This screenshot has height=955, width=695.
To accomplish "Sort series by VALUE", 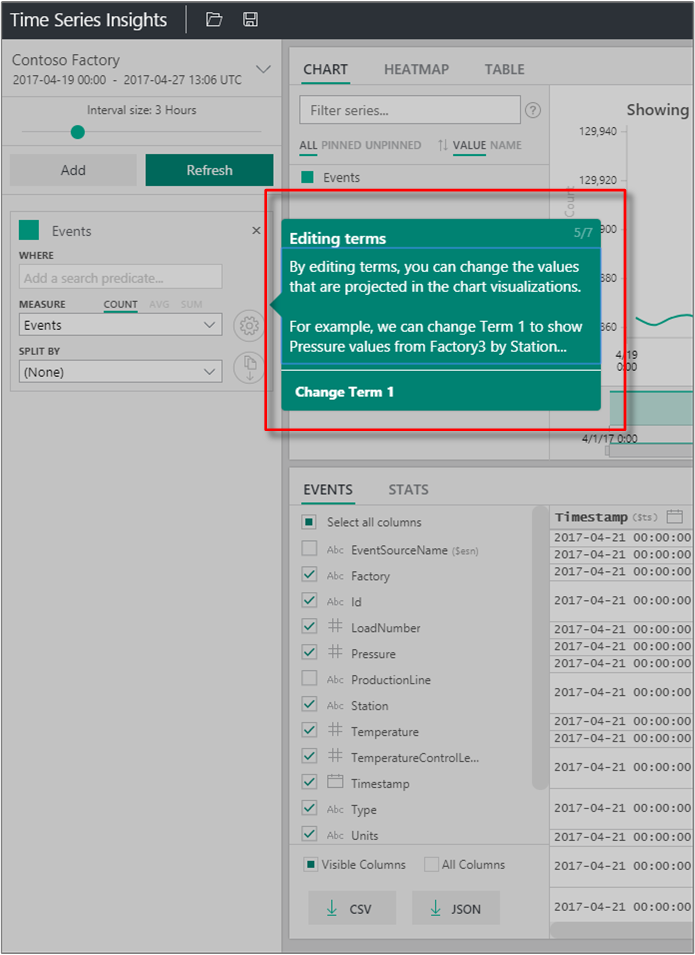I will (469, 145).
